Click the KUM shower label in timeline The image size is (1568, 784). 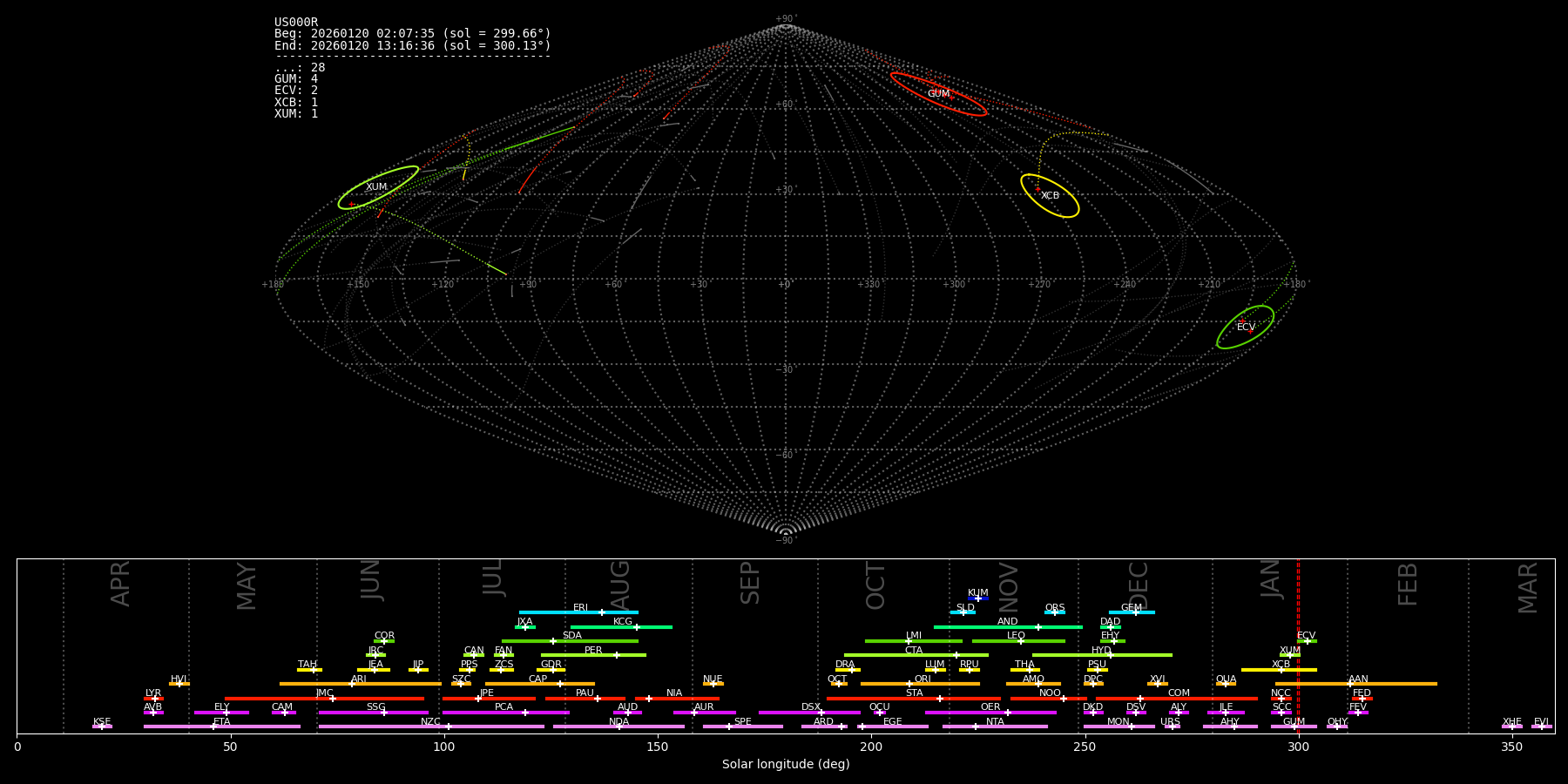[978, 593]
